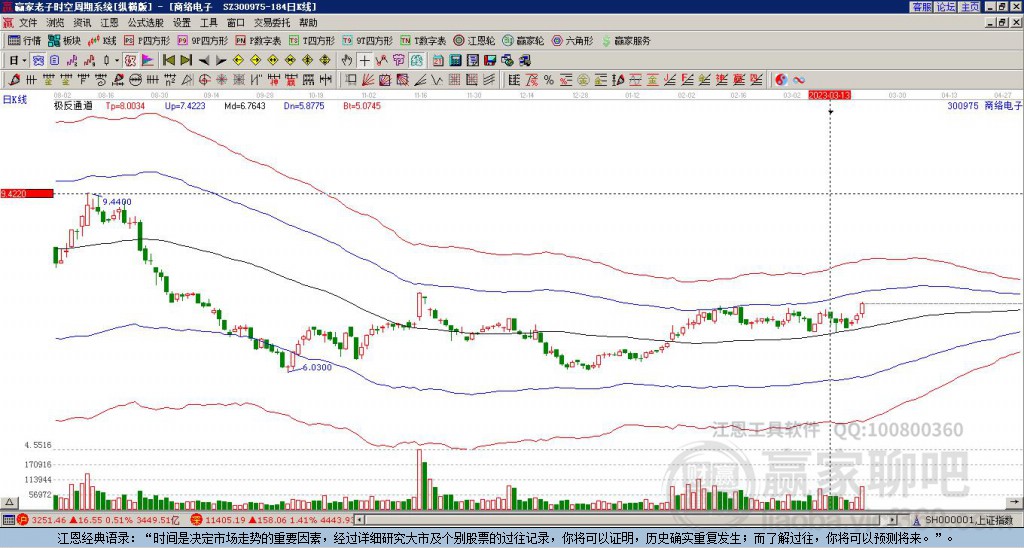Screen dimensions: 1024x548
Task: Select the red grid square tool
Action: pos(453,80)
